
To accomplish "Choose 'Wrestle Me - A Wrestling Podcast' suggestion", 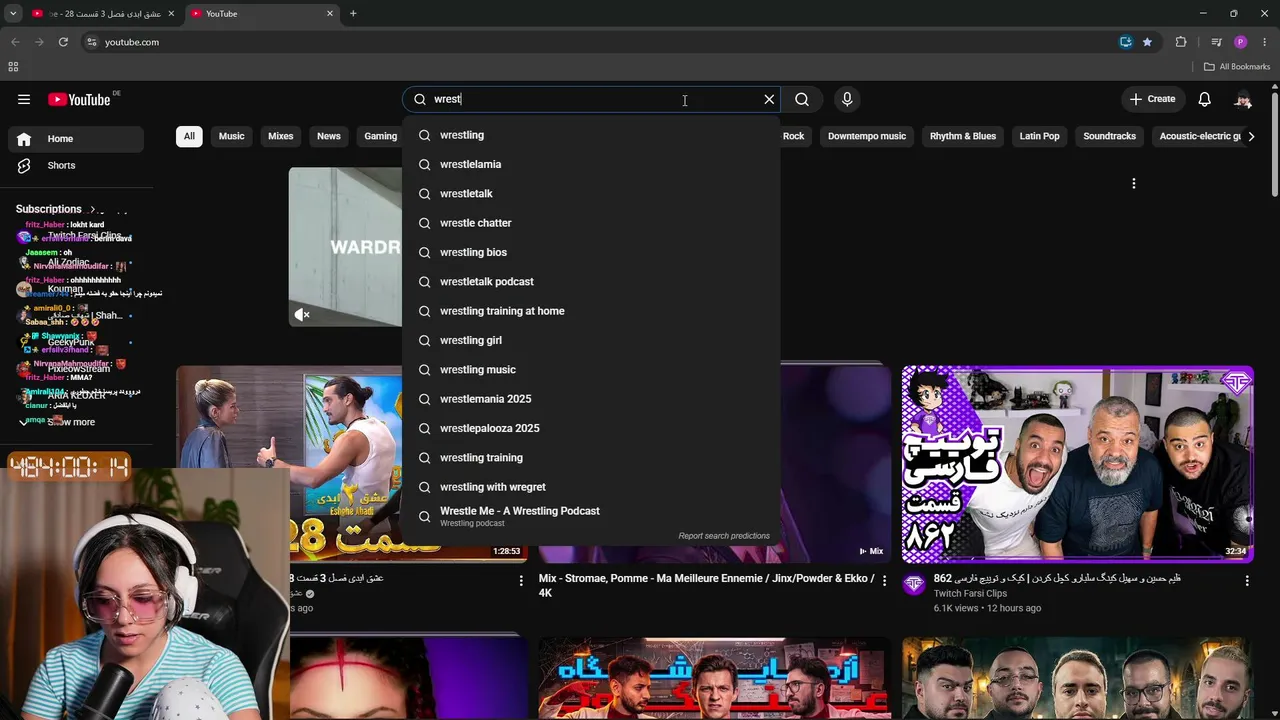I will tap(591, 516).
